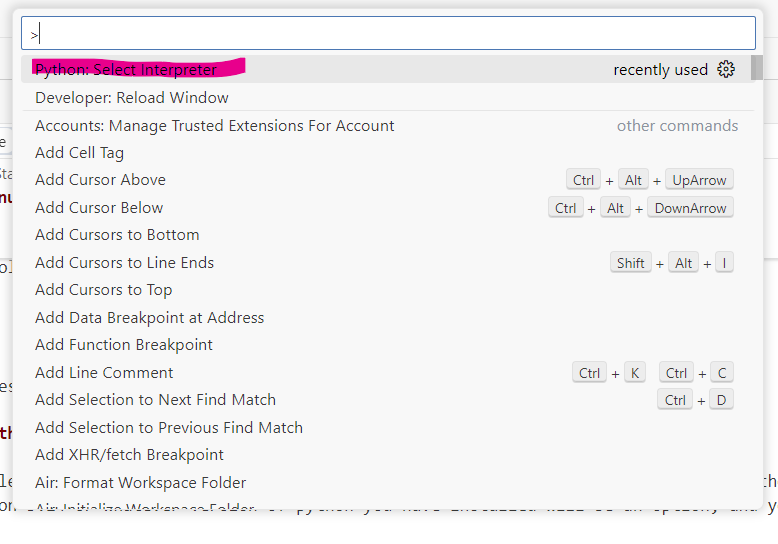Choose Add Cursors to Line Ends
The height and width of the screenshot is (544, 778).
[x=125, y=263]
